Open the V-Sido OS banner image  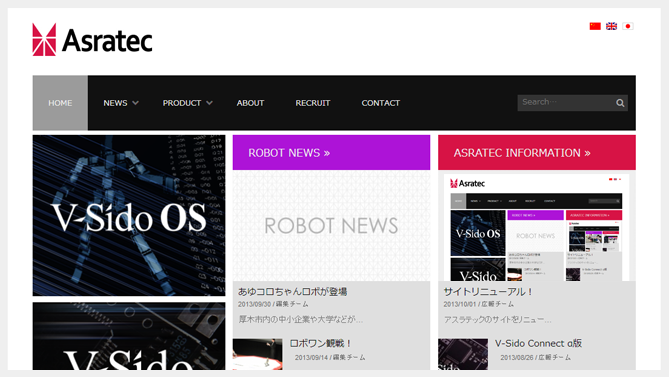click(129, 215)
